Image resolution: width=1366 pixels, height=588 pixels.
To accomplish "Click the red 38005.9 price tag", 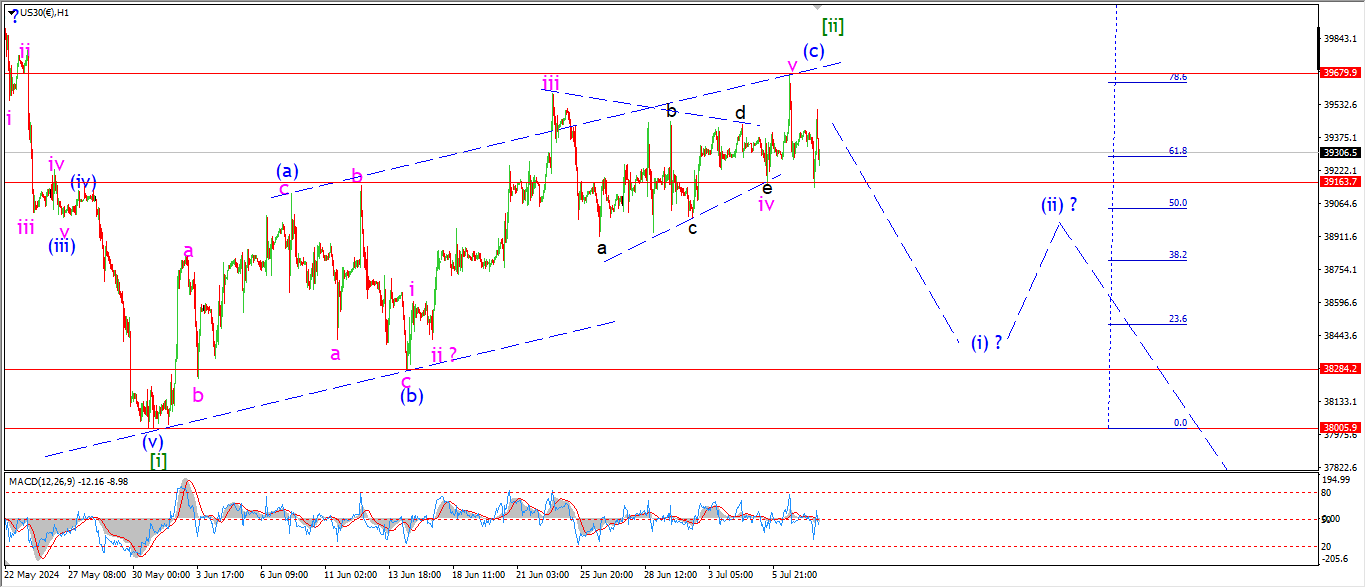I will click(x=1340, y=427).
